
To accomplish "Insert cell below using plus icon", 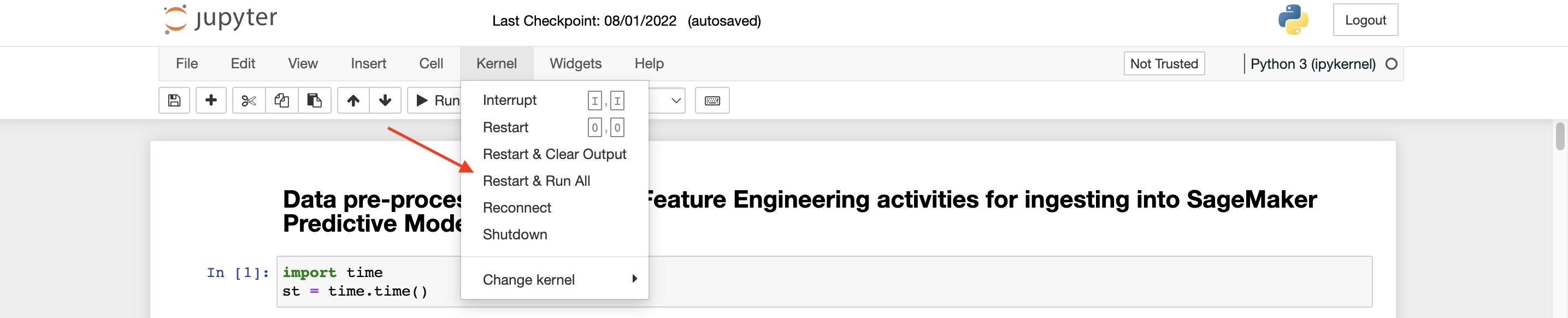I will click(211, 101).
